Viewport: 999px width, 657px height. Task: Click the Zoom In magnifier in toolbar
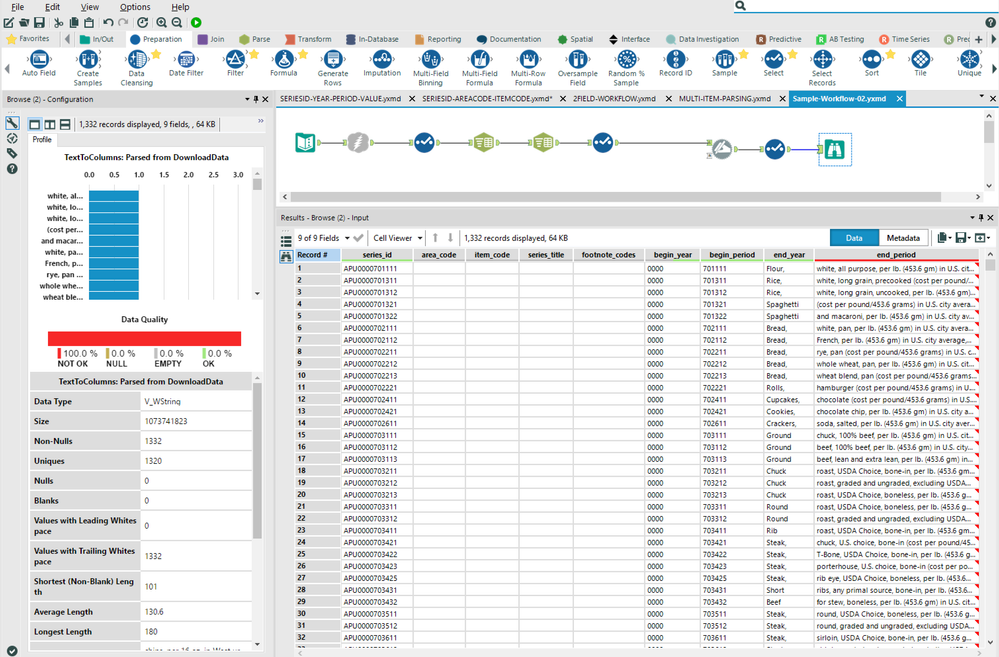pos(160,22)
